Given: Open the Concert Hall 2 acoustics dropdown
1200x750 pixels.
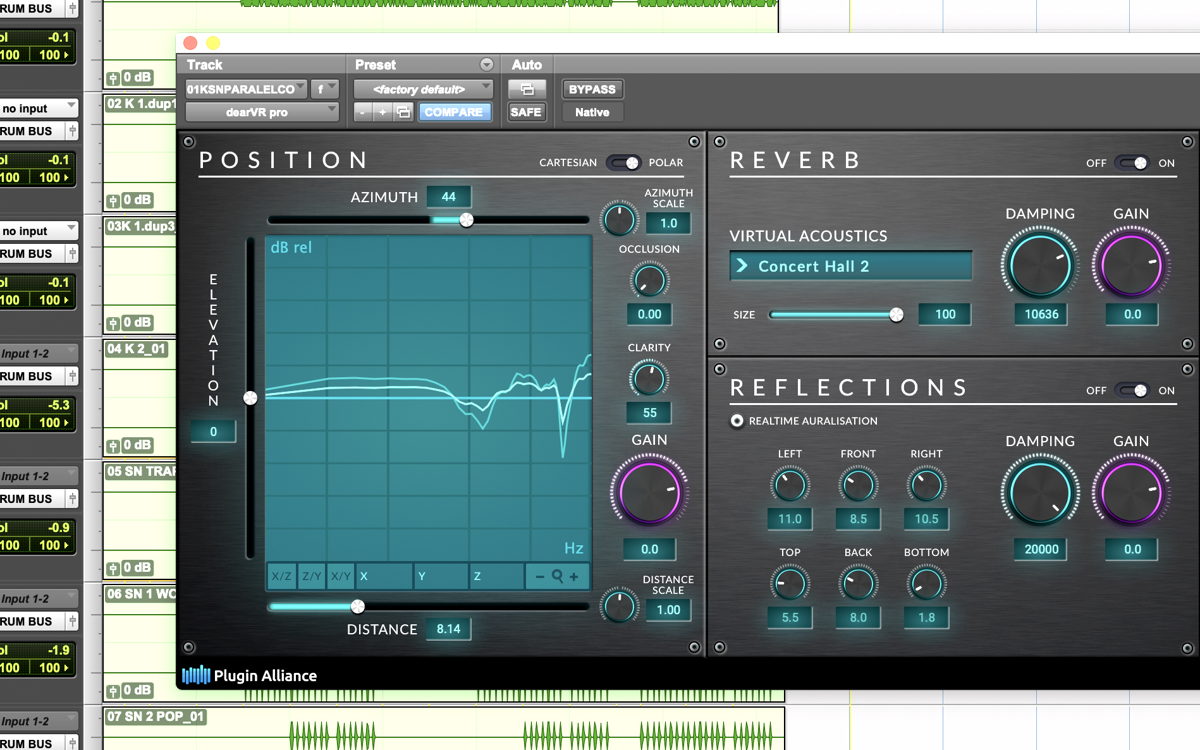Looking at the screenshot, I should click(851, 266).
